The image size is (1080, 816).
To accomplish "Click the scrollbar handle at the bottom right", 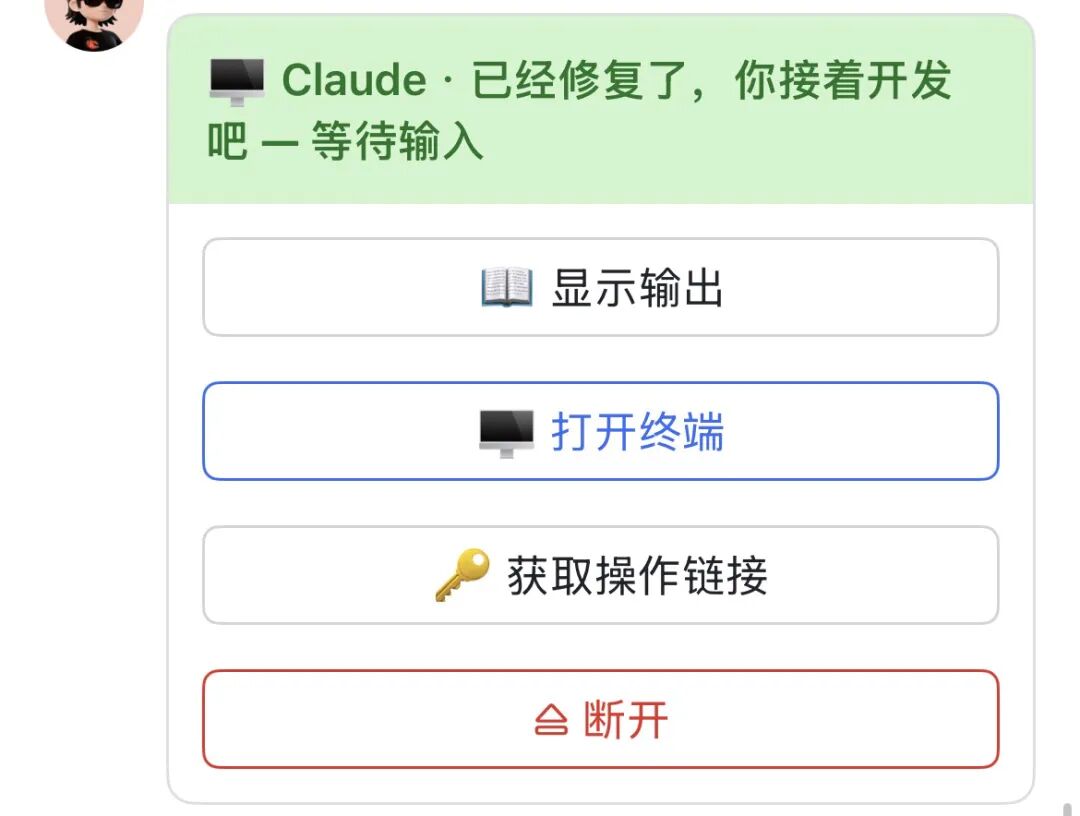I will point(1067,808).
